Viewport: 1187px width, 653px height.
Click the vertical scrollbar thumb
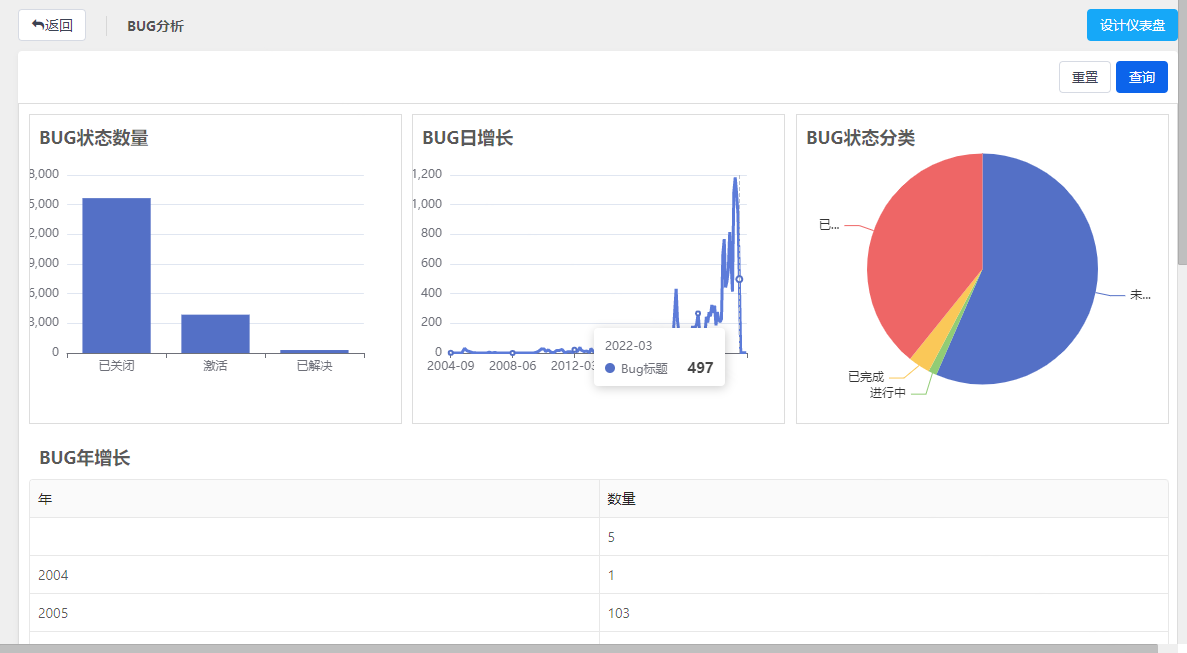(x=1181, y=130)
